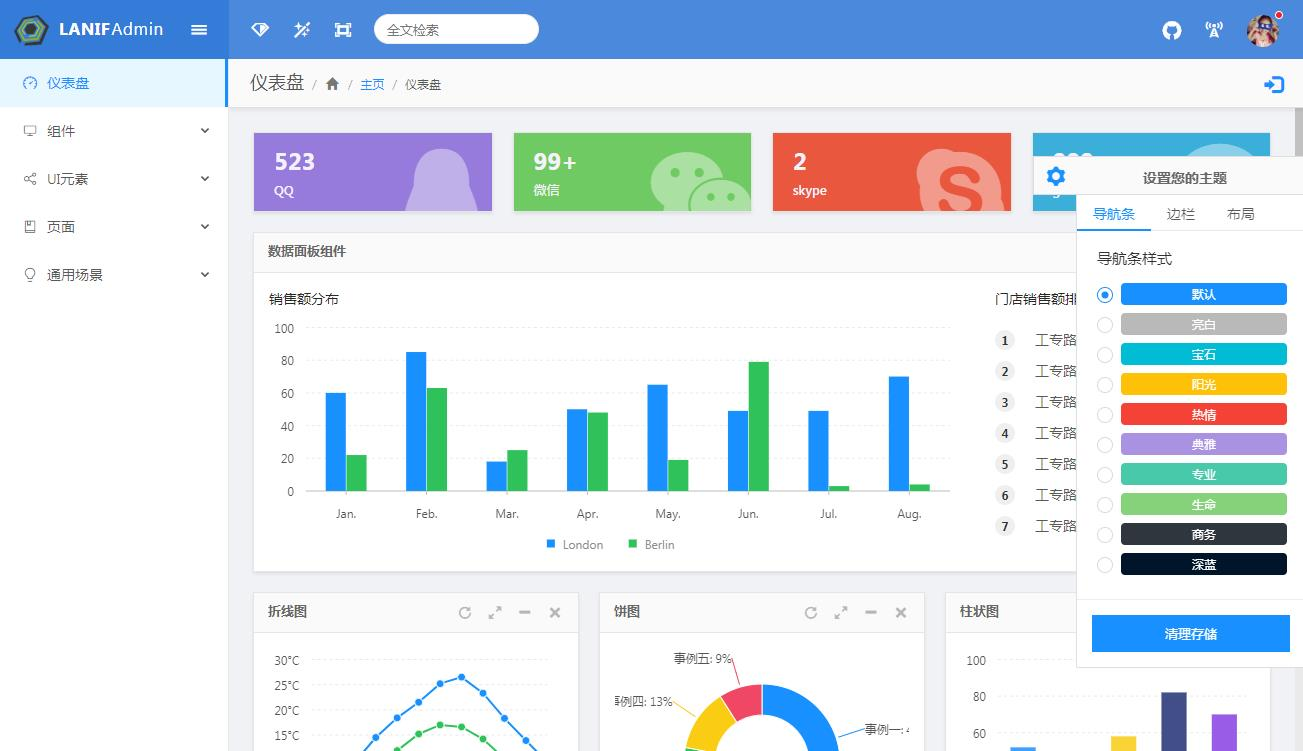Select the 典雅 navbar style radio
Image resolution: width=1303 pixels, height=751 pixels.
pyautogui.click(x=1105, y=445)
